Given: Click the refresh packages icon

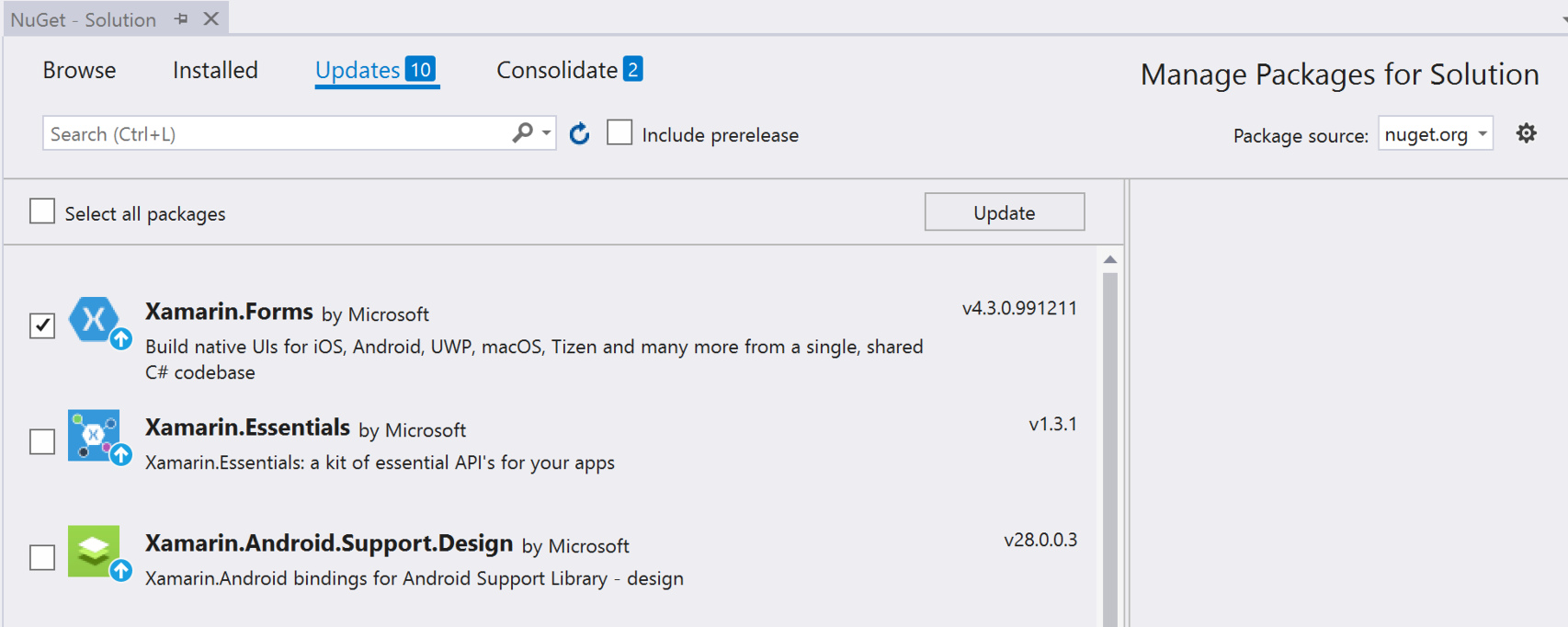Looking at the screenshot, I should (x=579, y=134).
